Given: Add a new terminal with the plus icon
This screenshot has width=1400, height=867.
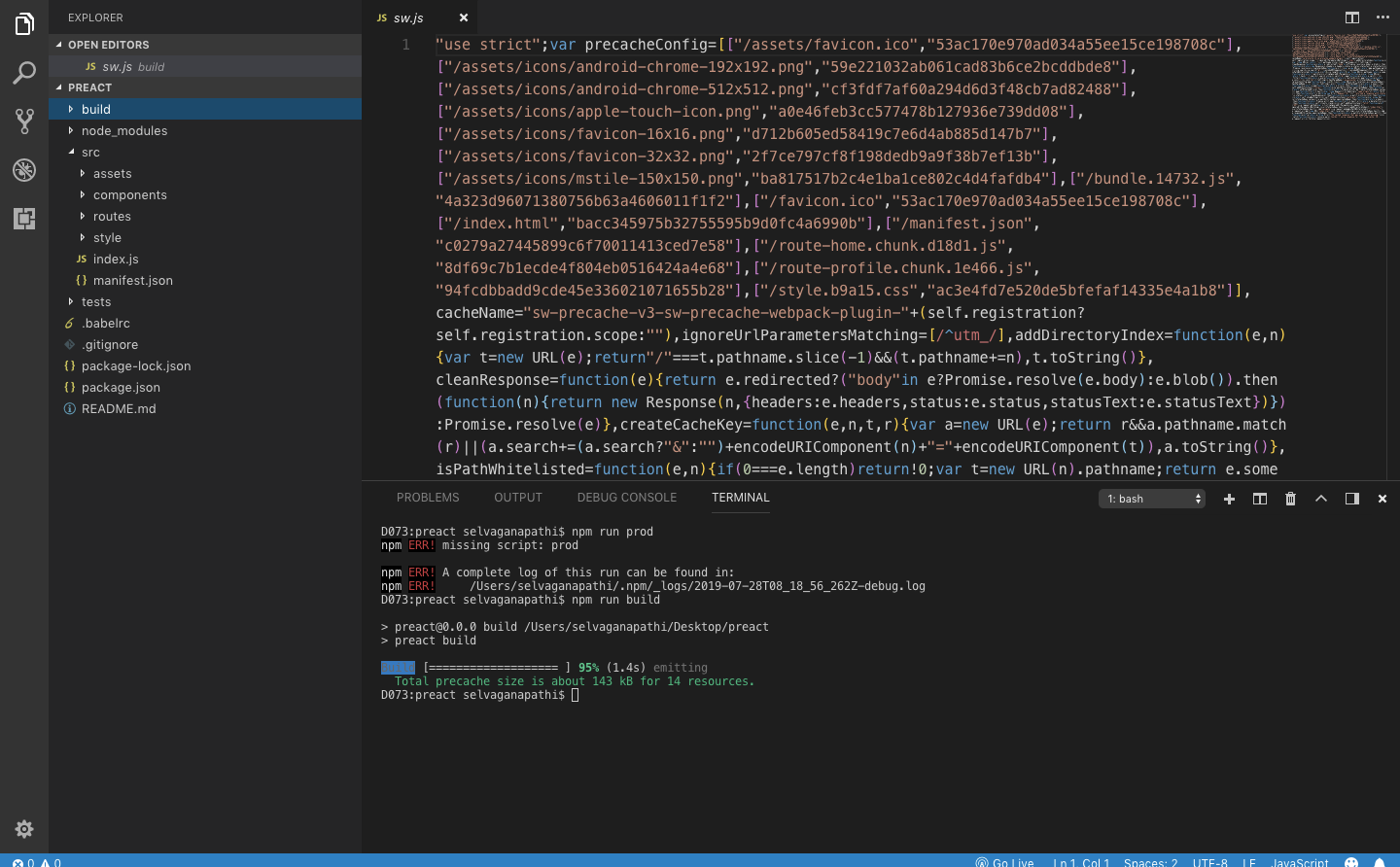Looking at the screenshot, I should [1229, 498].
